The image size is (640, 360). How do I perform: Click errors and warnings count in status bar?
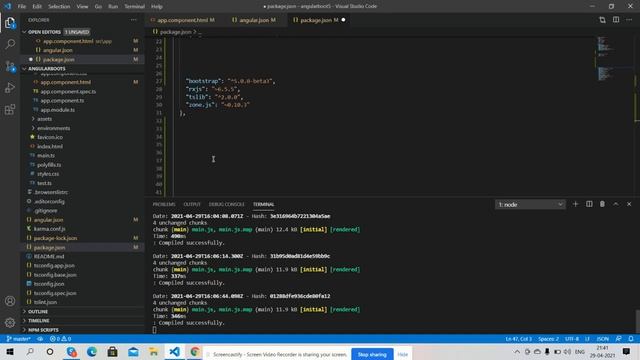(60, 339)
